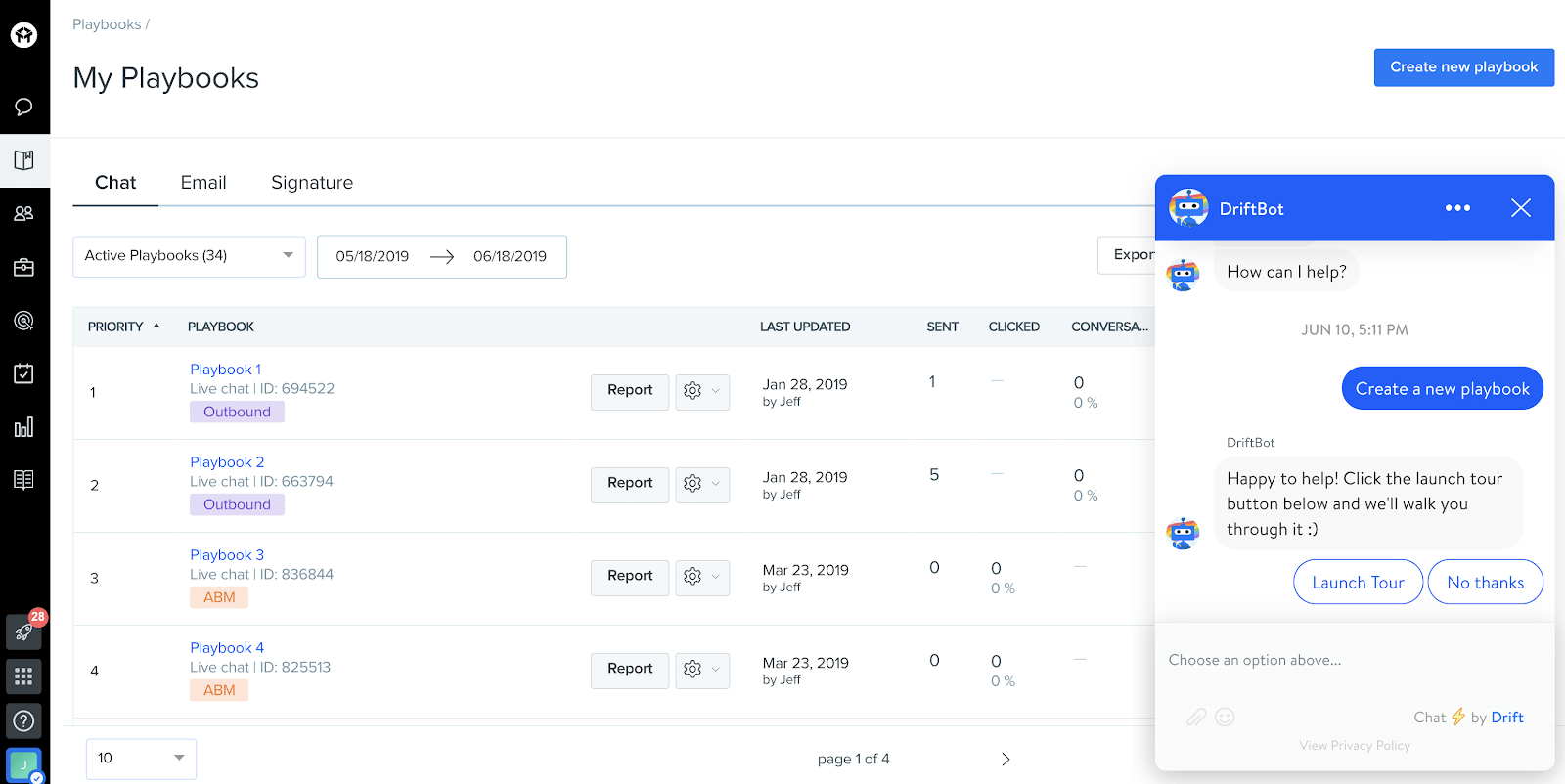Click attachment paperclip icon in chat
Screen dimensions: 1565x784
tap(1196, 718)
